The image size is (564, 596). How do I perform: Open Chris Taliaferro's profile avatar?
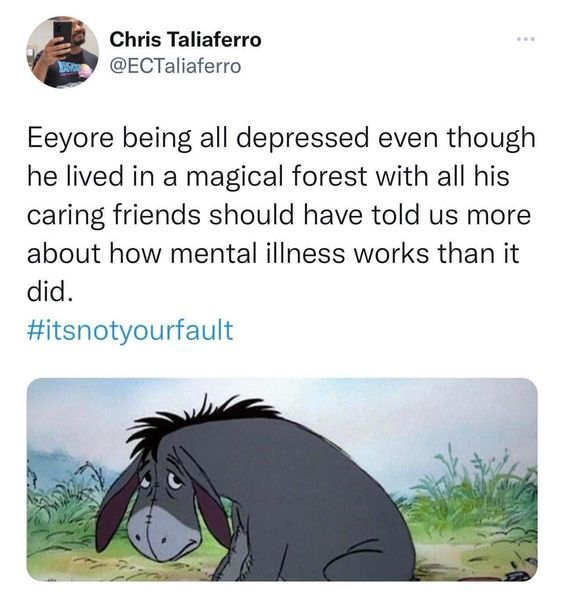(63, 52)
